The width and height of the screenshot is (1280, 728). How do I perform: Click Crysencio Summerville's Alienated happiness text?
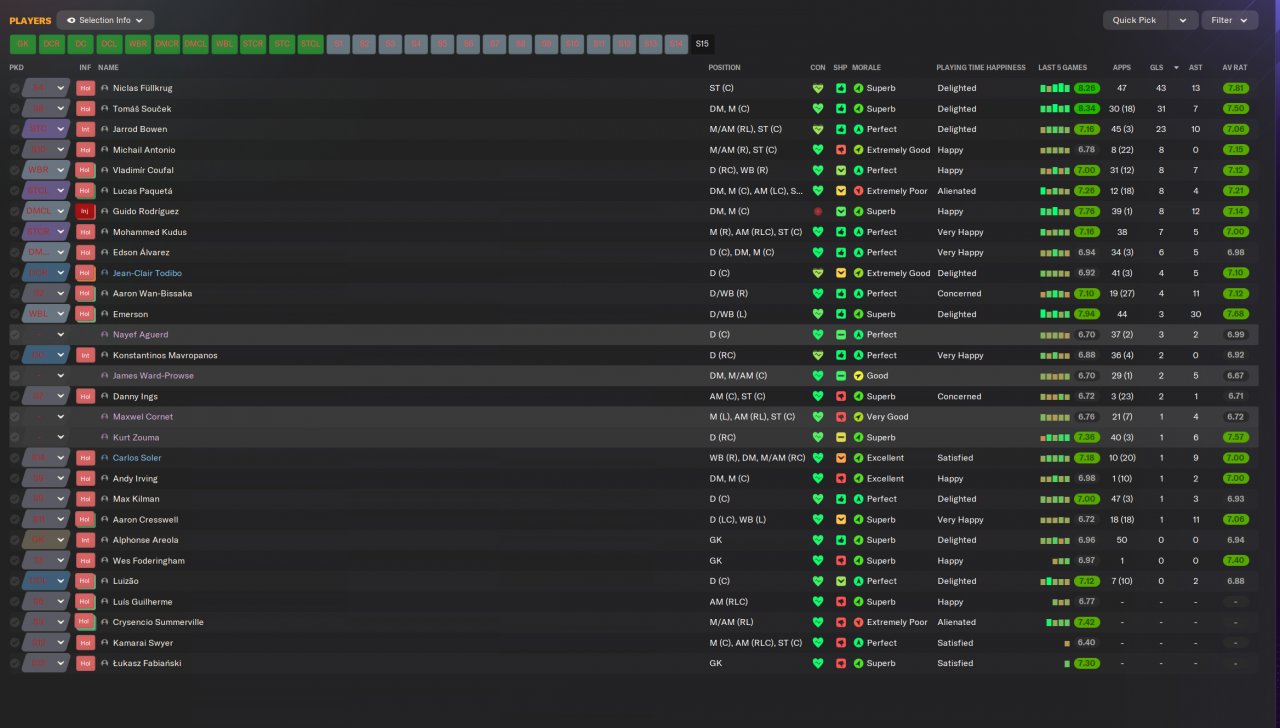[956, 622]
